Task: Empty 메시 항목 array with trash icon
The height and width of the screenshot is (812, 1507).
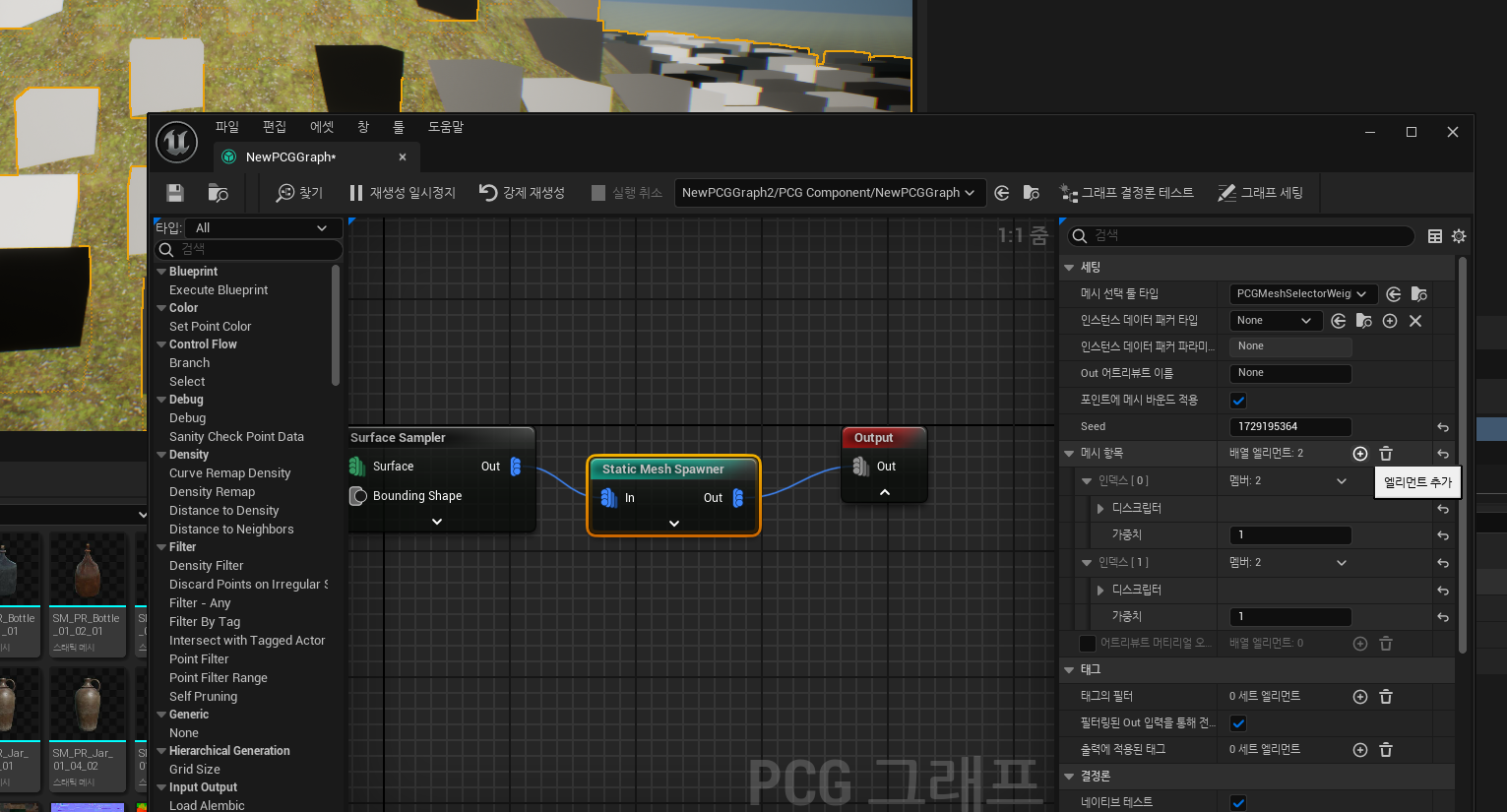Action: 1386,454
